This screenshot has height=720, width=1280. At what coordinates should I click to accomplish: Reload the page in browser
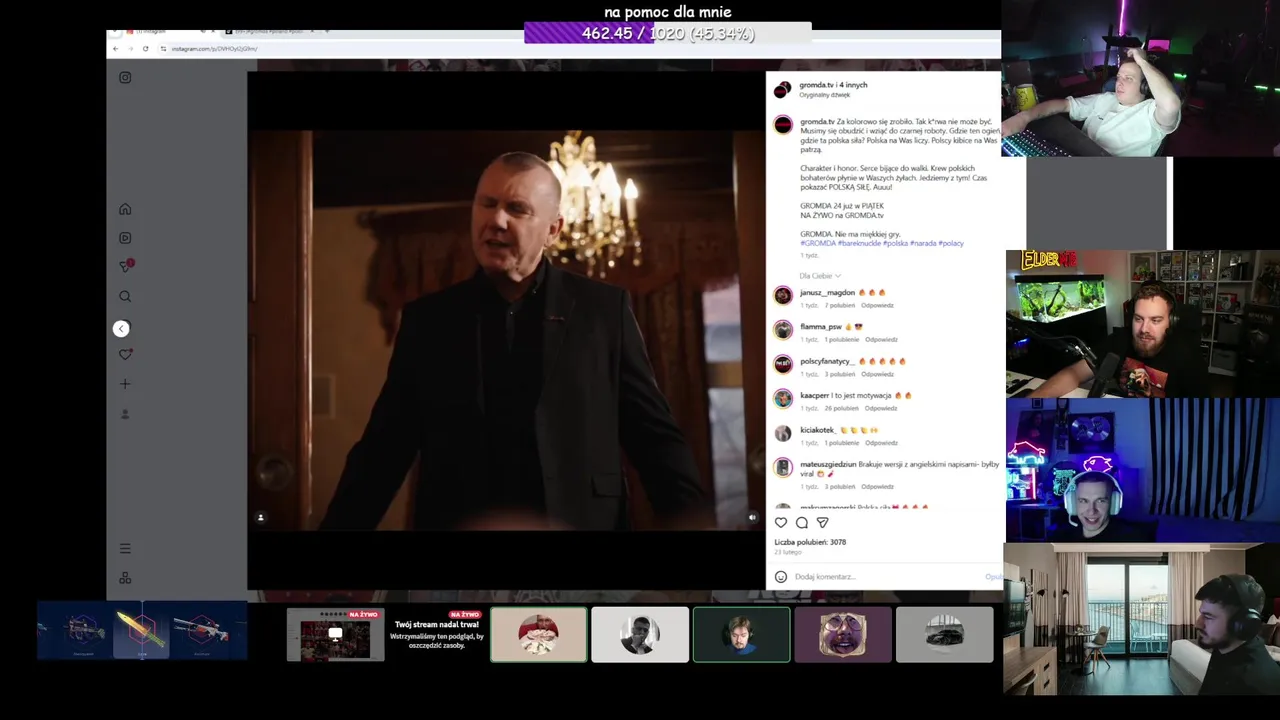point(146,48)
